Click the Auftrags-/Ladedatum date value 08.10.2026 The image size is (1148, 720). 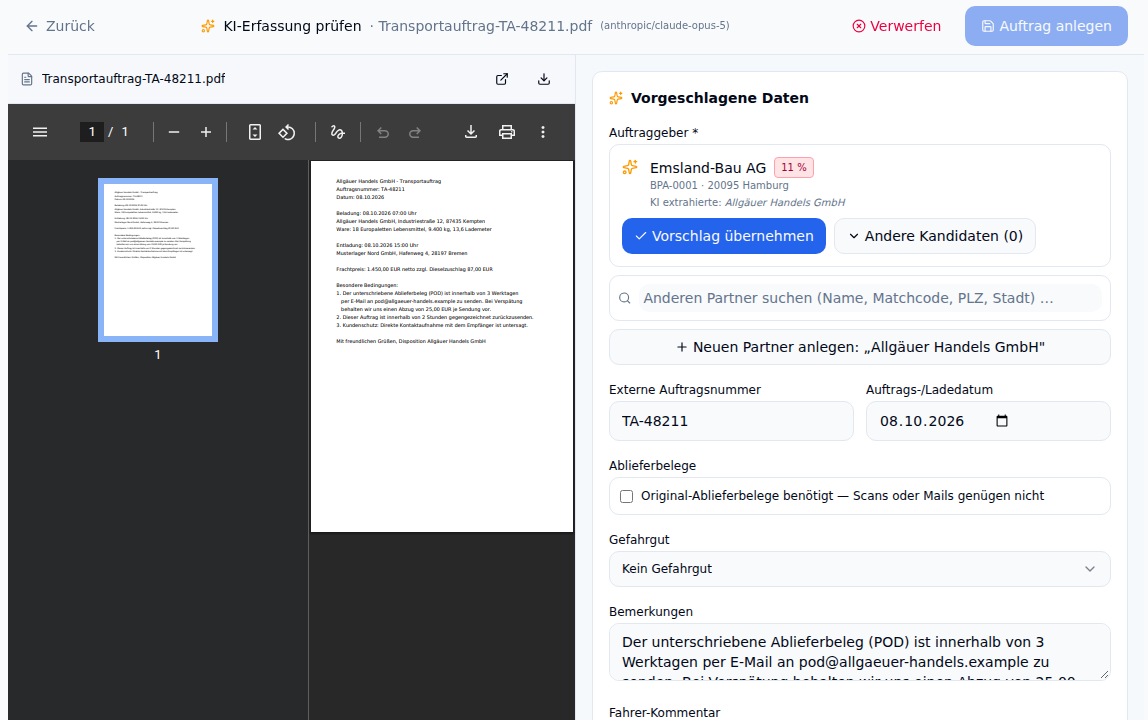point(922,421)
